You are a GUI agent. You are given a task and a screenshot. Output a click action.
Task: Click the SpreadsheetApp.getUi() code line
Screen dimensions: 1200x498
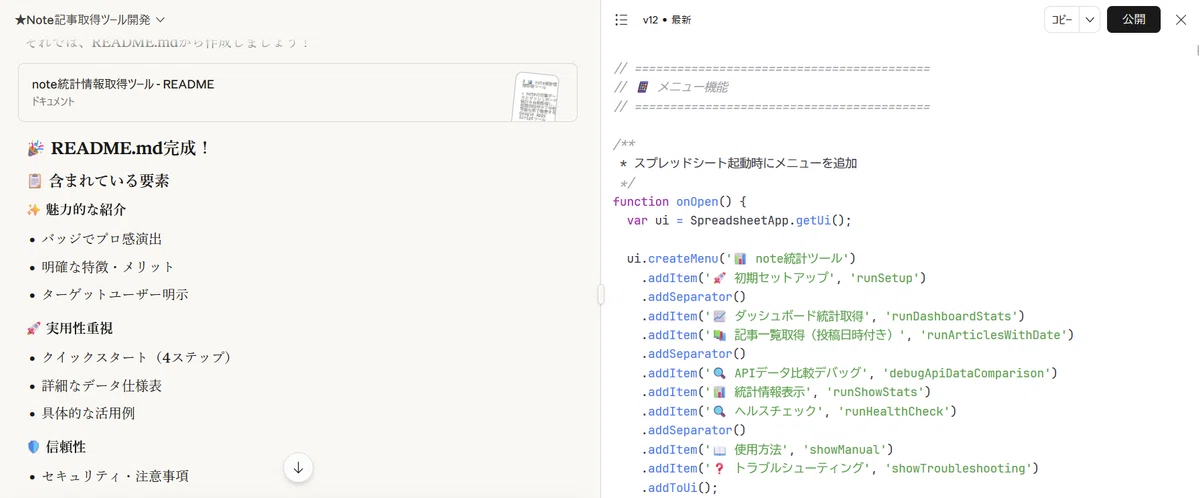tap(739, 220)
